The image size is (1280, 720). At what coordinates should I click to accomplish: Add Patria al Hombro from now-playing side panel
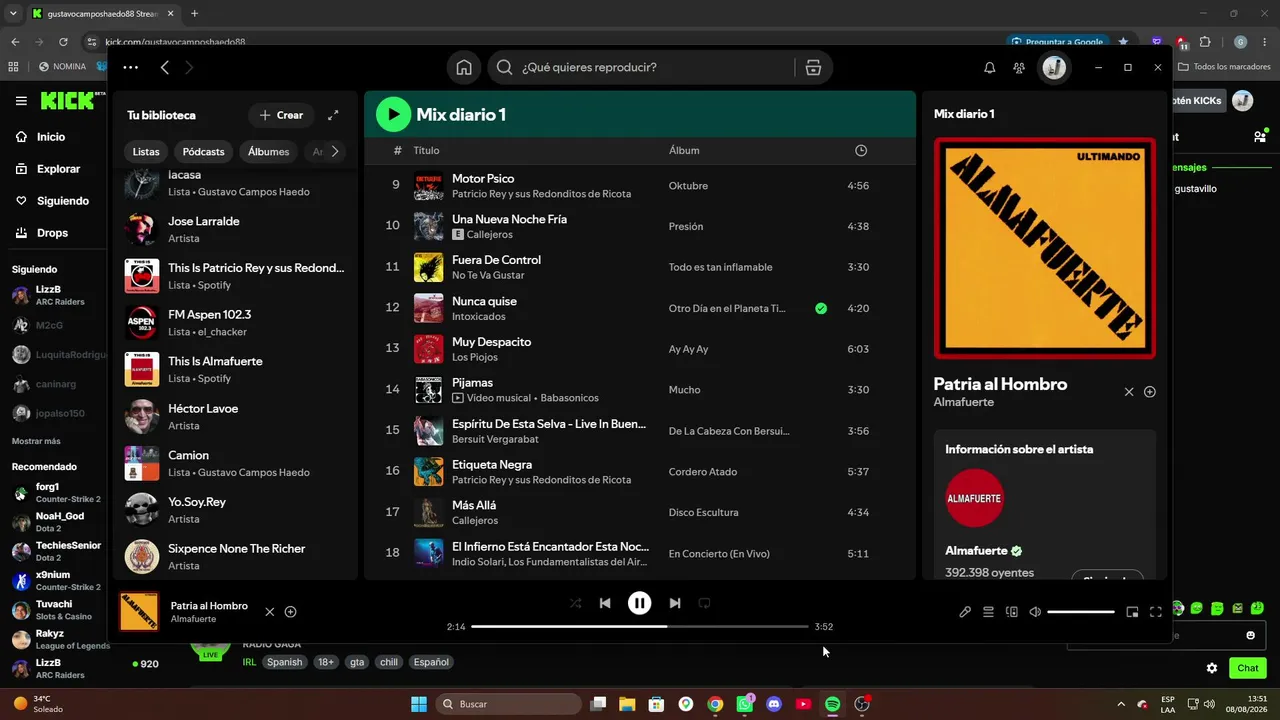(1150, 392)
